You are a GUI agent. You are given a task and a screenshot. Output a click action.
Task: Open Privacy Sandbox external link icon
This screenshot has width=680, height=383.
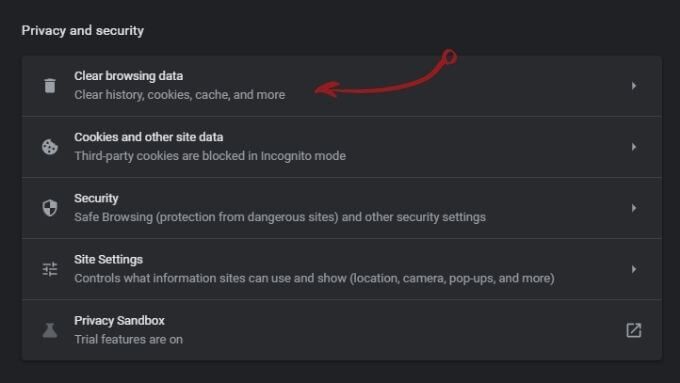[634, 330]
